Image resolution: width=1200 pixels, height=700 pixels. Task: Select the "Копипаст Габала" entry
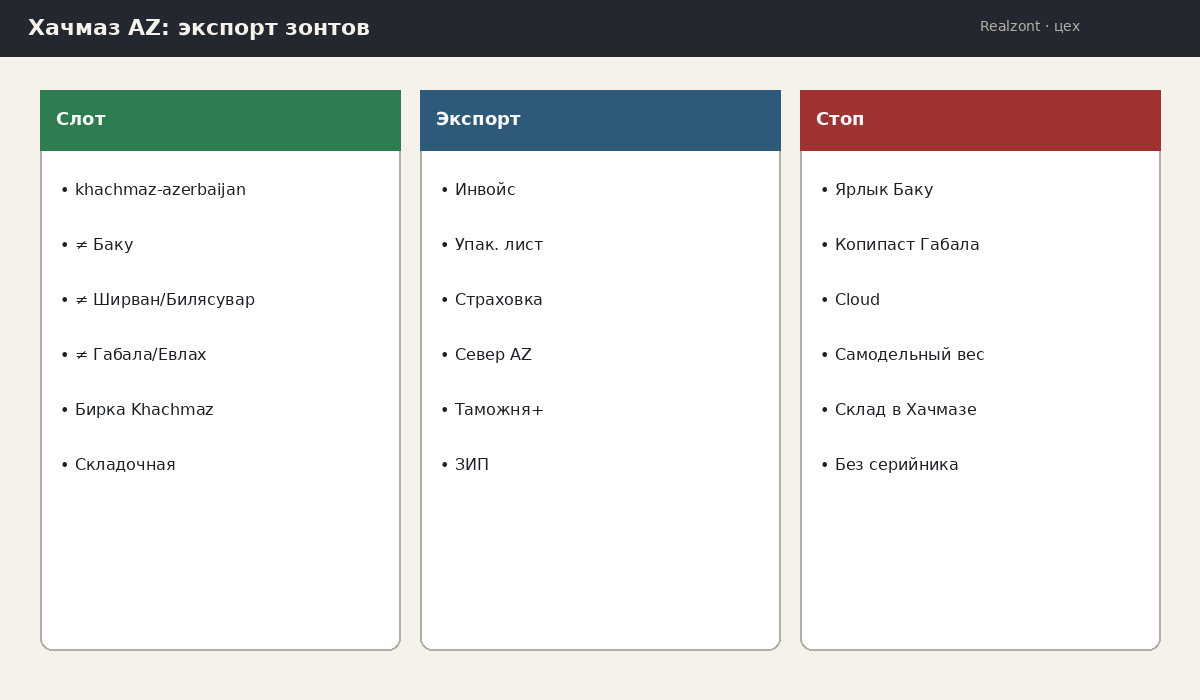point(900,245)
